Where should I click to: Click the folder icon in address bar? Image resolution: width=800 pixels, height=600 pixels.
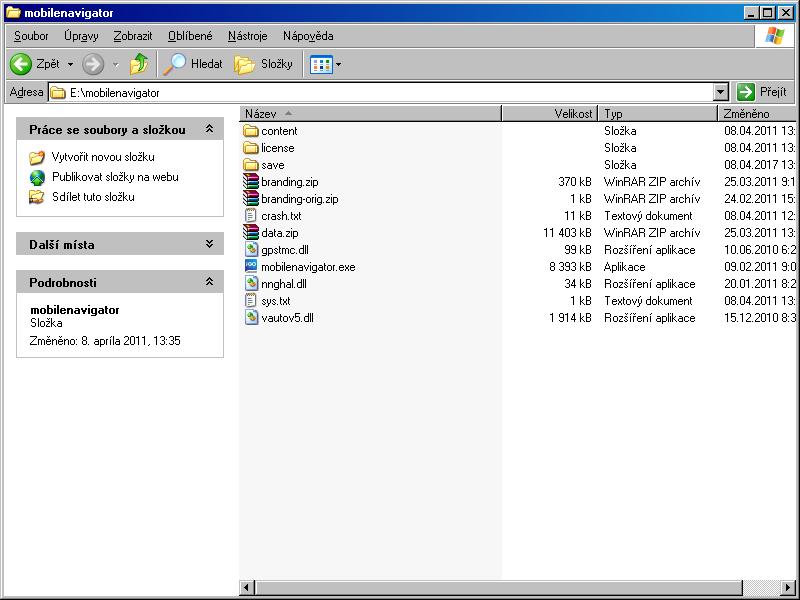point(58,93)
